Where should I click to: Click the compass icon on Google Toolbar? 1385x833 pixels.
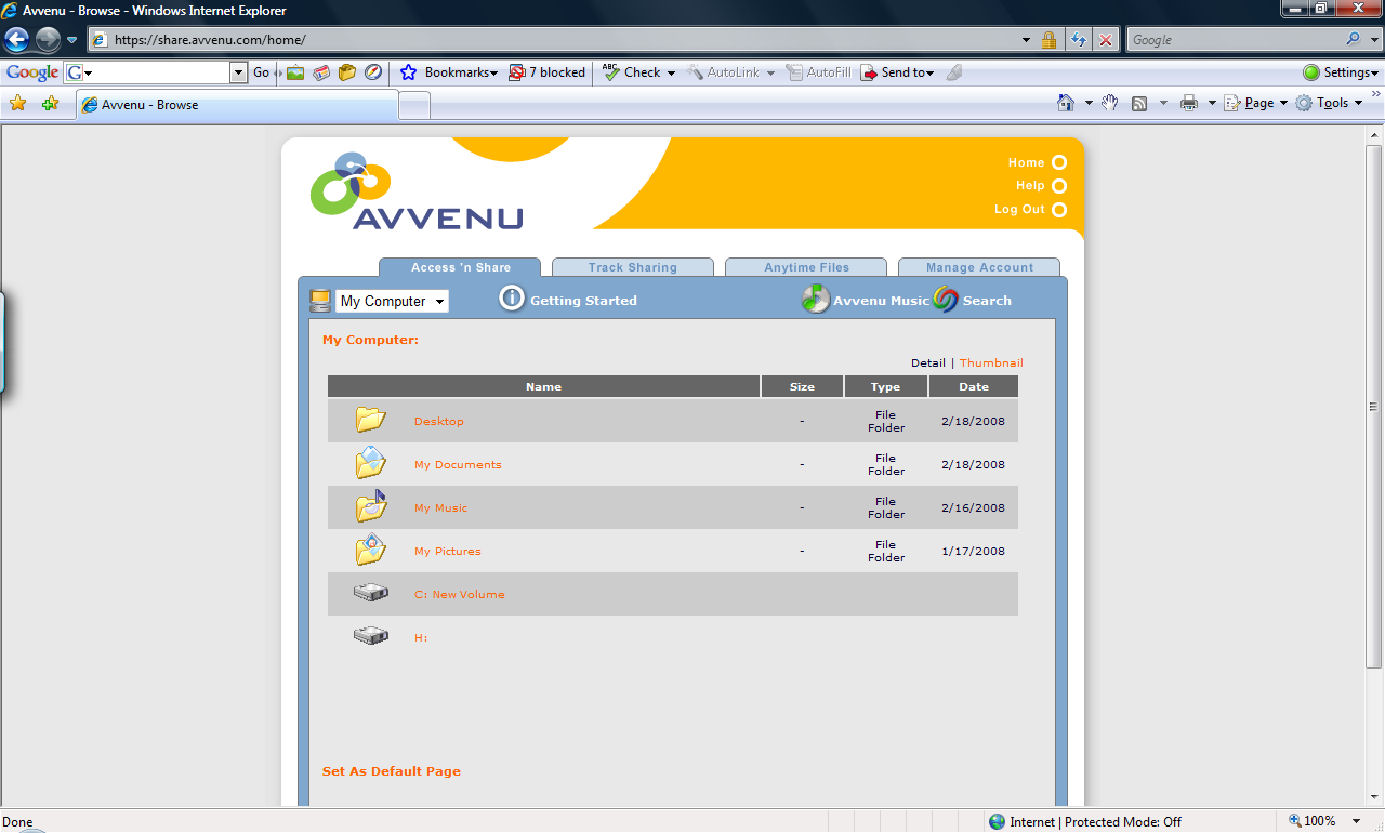[x=373, y=72]
